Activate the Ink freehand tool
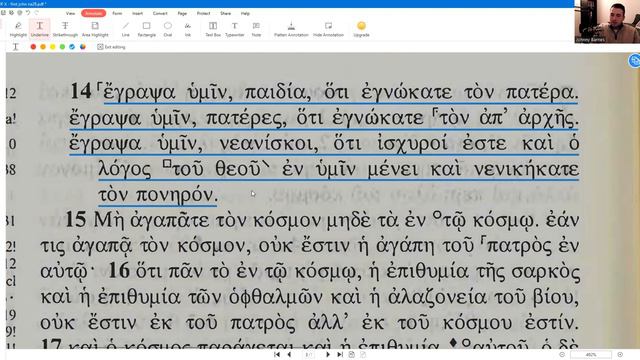 (x=188, y=29)
